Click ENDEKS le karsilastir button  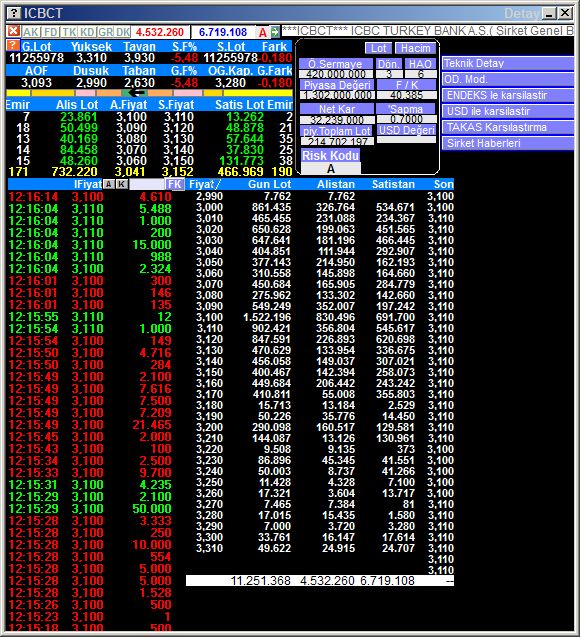[508, 95]
